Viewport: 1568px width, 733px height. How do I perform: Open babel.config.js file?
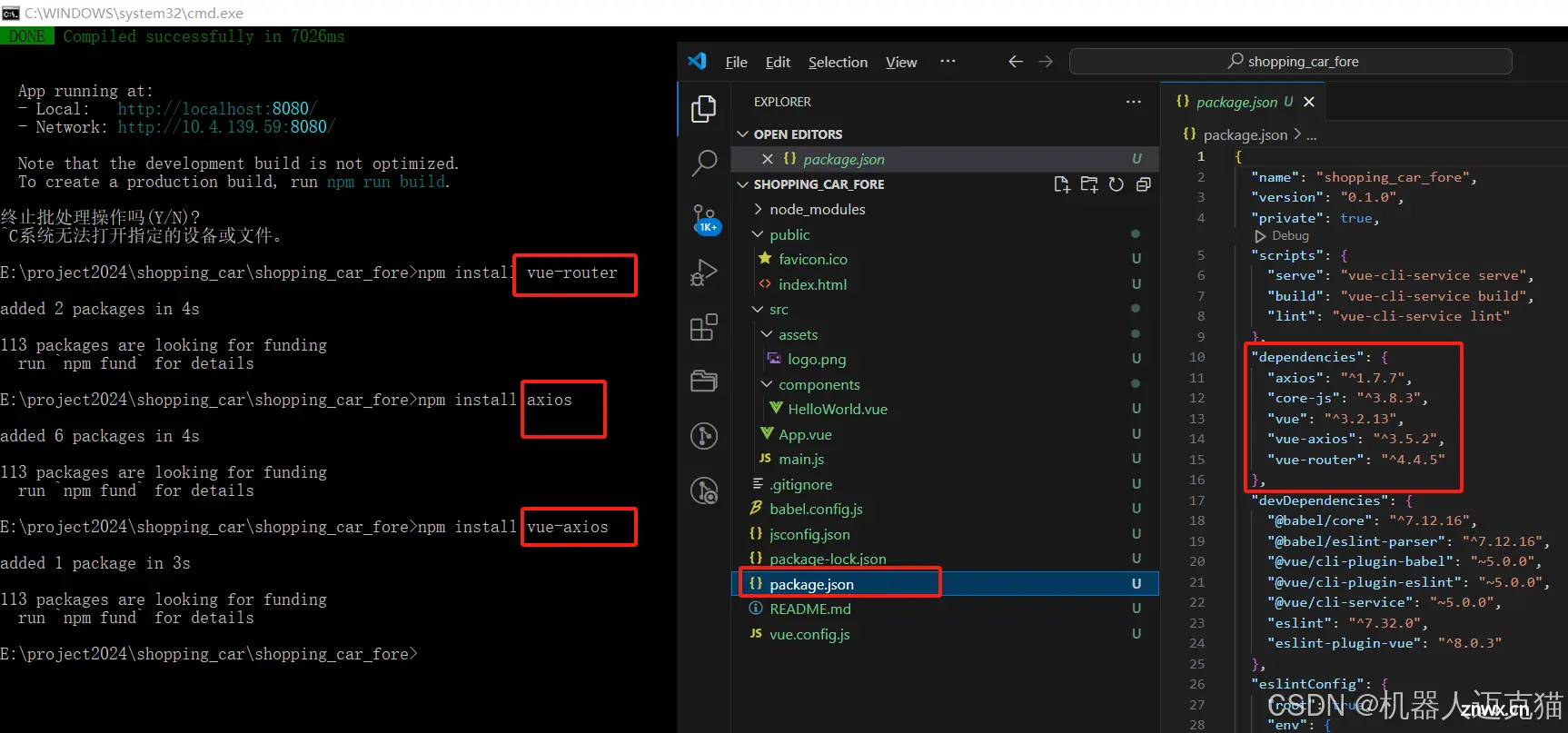tap(816, 509)
